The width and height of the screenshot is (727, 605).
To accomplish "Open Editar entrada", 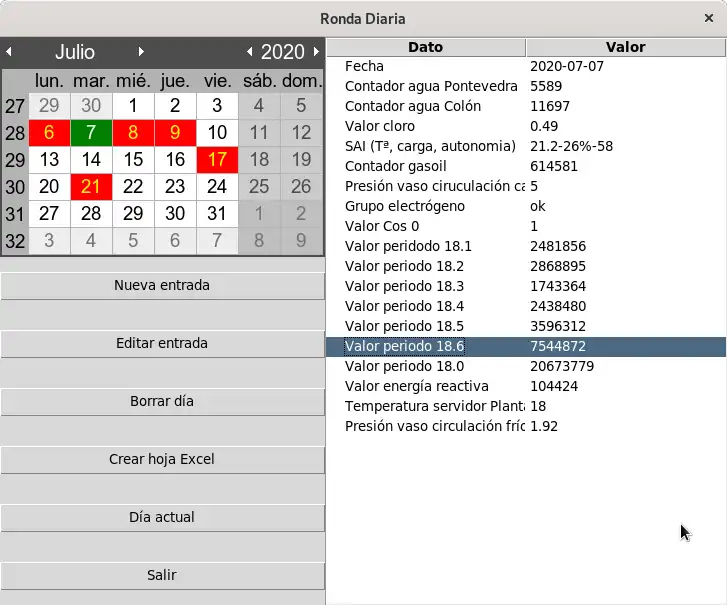I will click(162, 344).
